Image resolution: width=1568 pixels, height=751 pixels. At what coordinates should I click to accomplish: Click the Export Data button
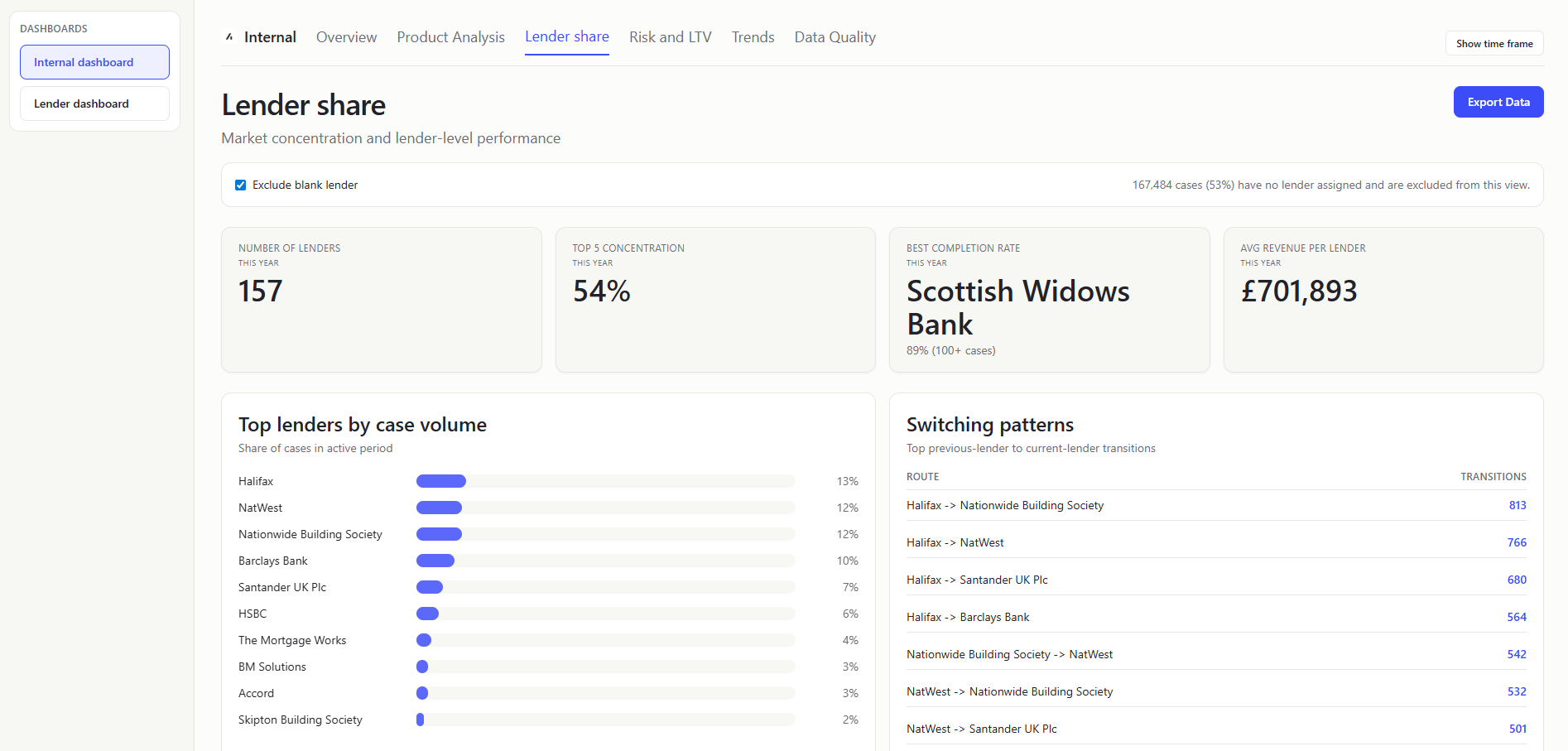click(1498, 101)
